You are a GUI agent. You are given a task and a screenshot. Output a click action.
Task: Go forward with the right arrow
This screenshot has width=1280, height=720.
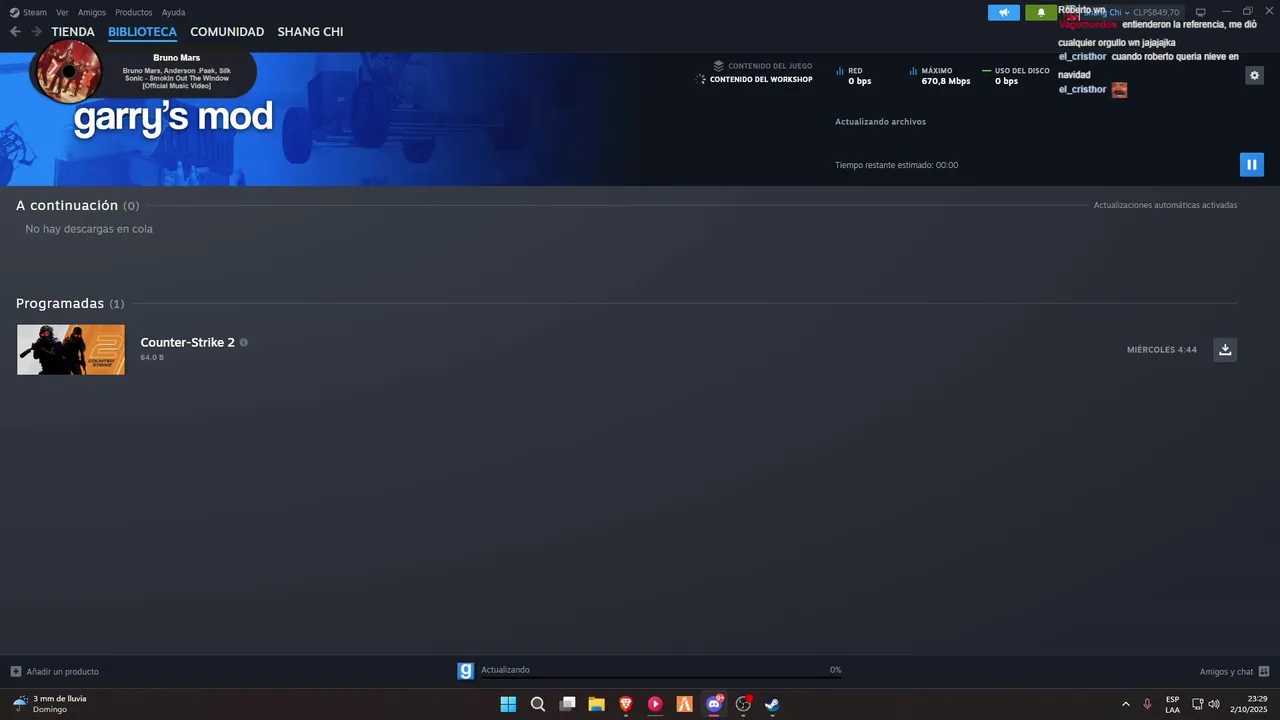point(36,32)
